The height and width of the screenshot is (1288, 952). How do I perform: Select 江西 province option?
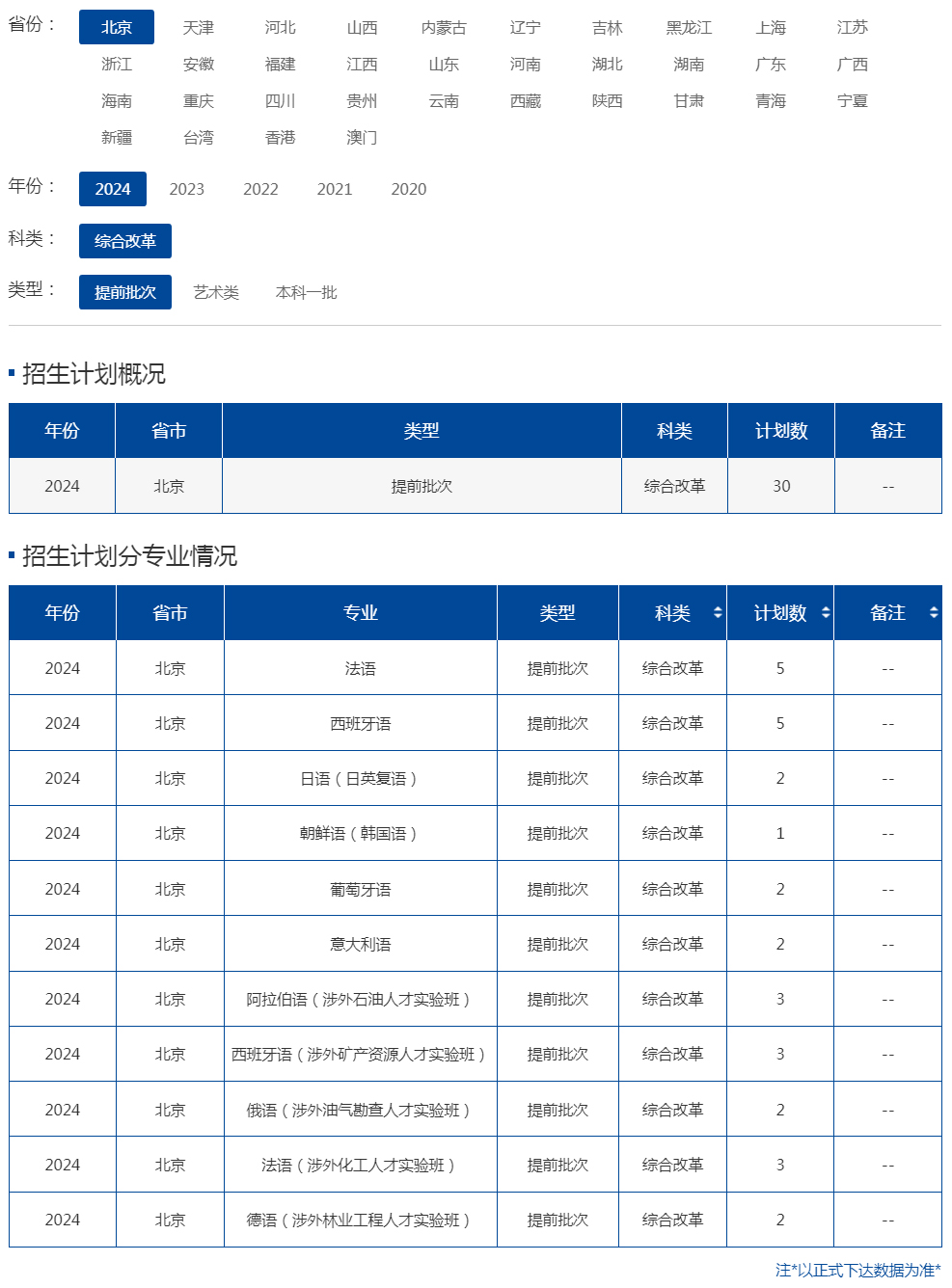tap(363, 64)
